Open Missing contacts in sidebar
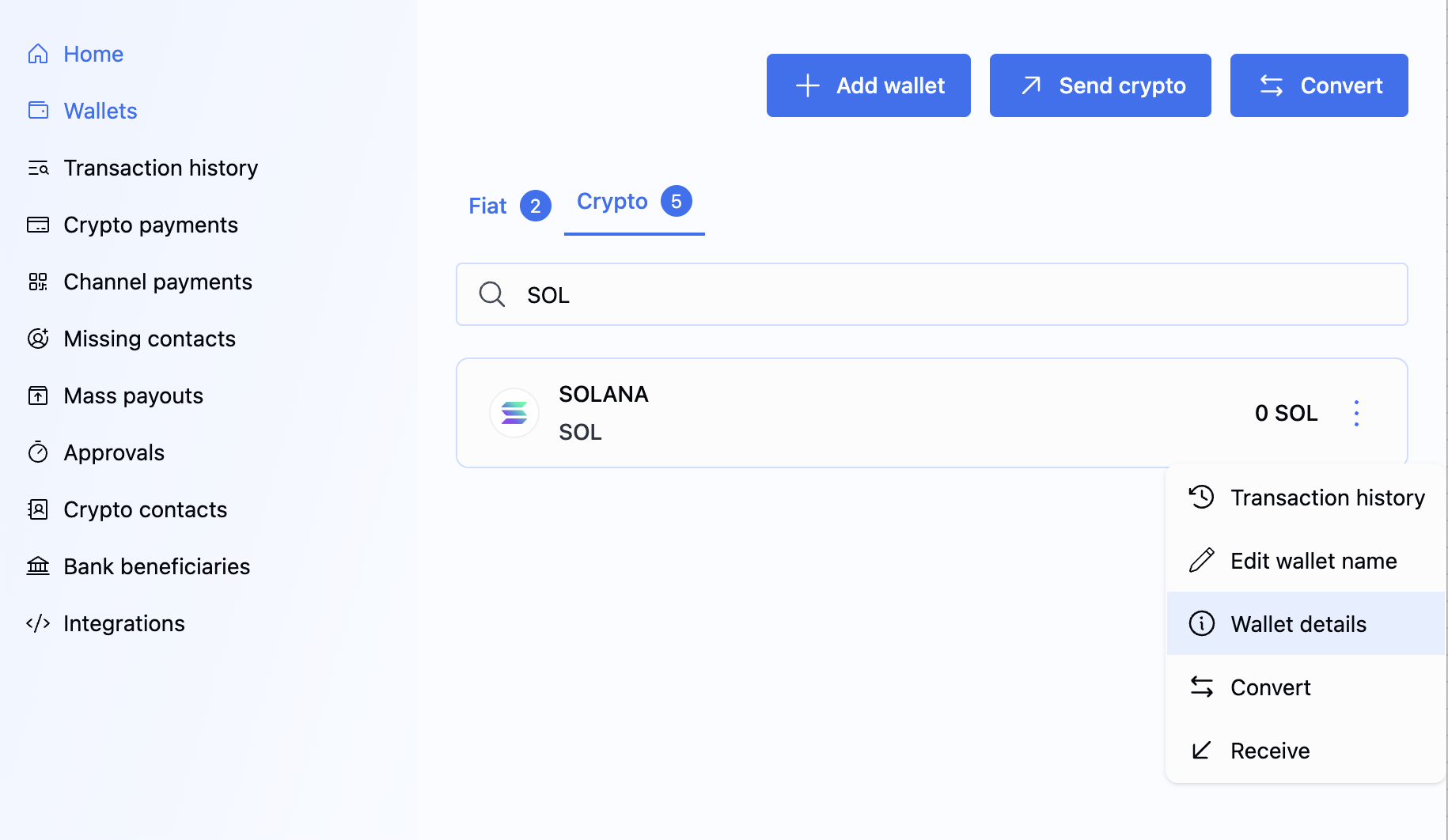The image size is (1448, 840). (x=150, y=339)
